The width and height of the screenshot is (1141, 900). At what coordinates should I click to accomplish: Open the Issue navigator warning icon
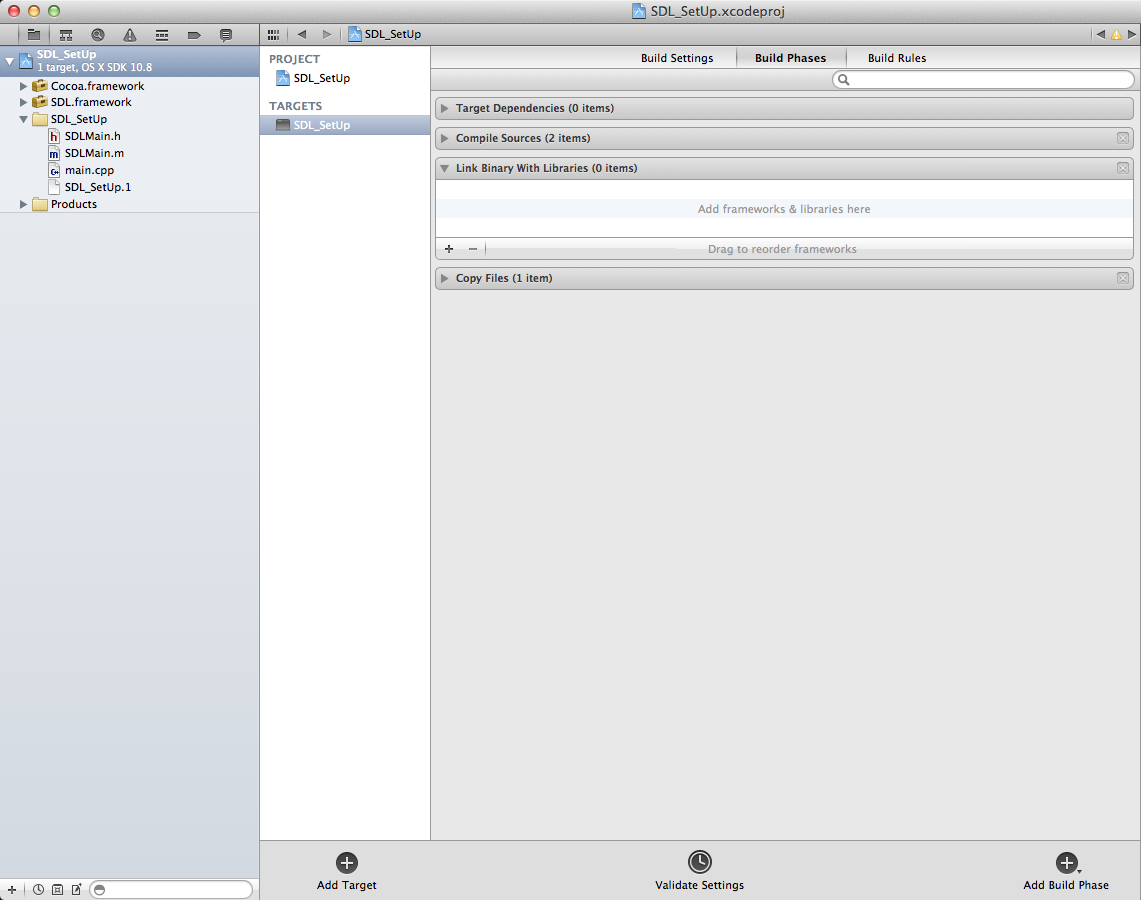(130, 34)
